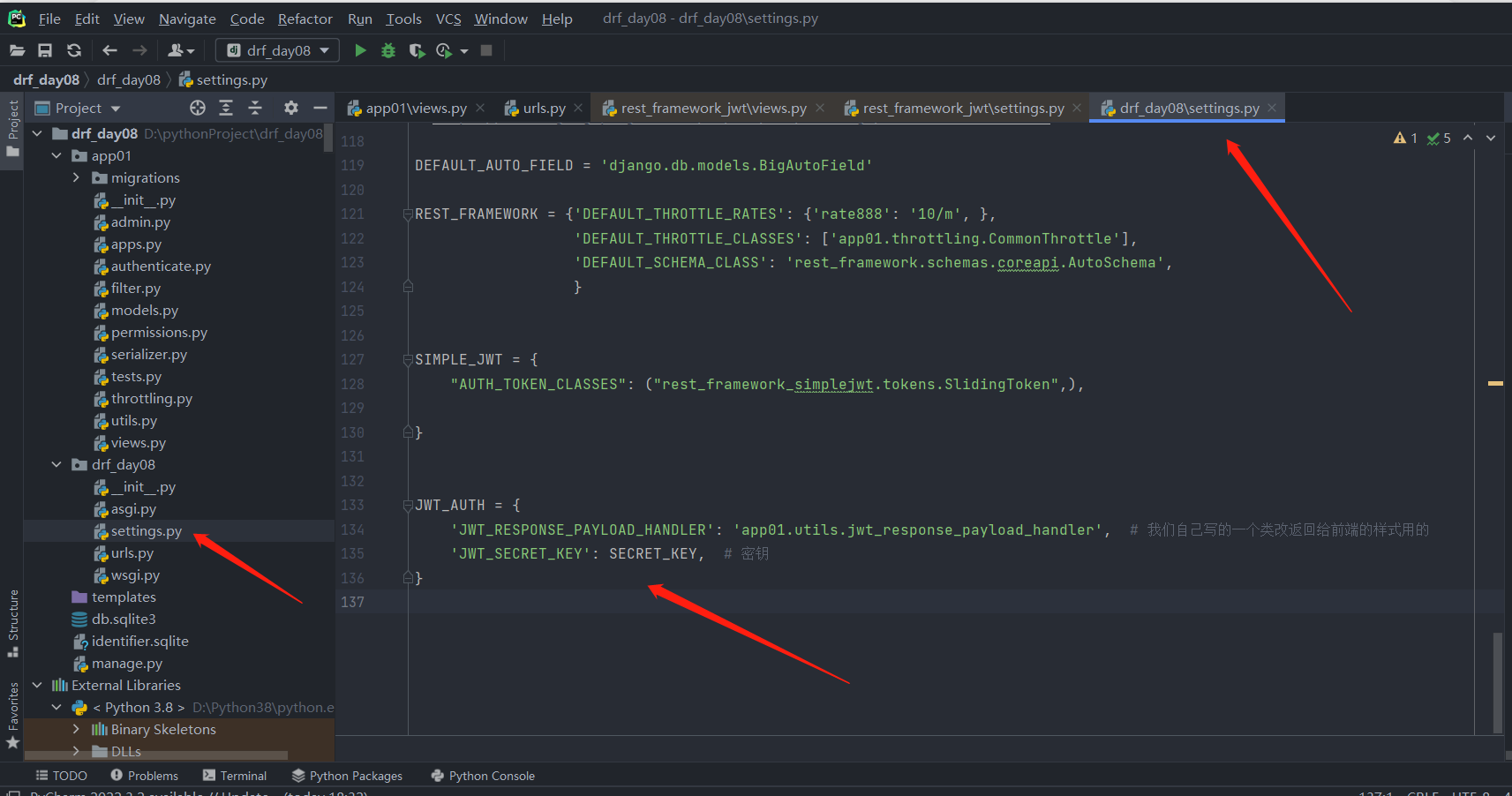
Task: Select authenticate.py in project tree
Action: click(161, 266)
